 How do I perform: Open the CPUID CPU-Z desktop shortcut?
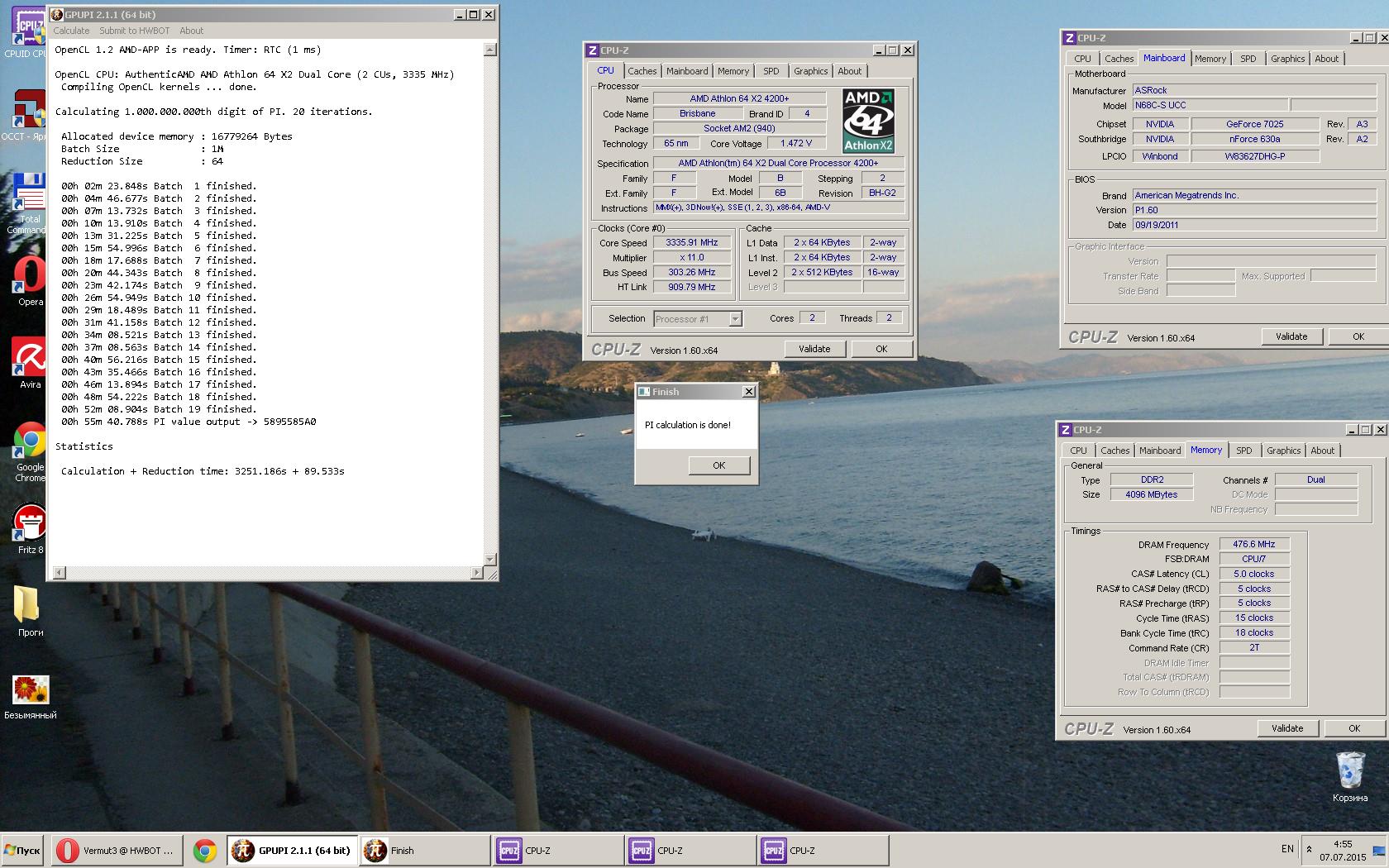(27, 33)
